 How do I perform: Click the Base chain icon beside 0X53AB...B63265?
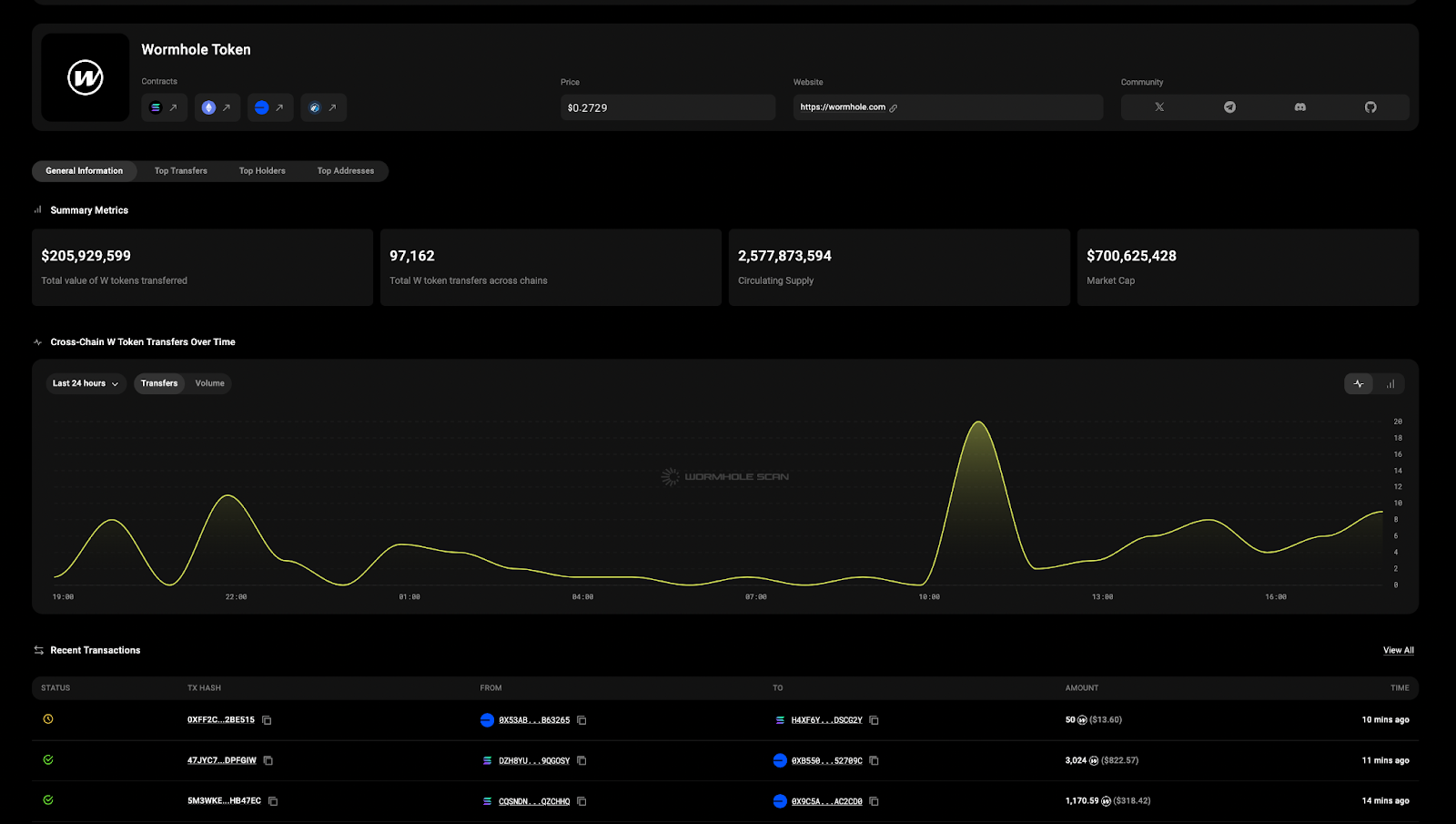click(487, 720)
